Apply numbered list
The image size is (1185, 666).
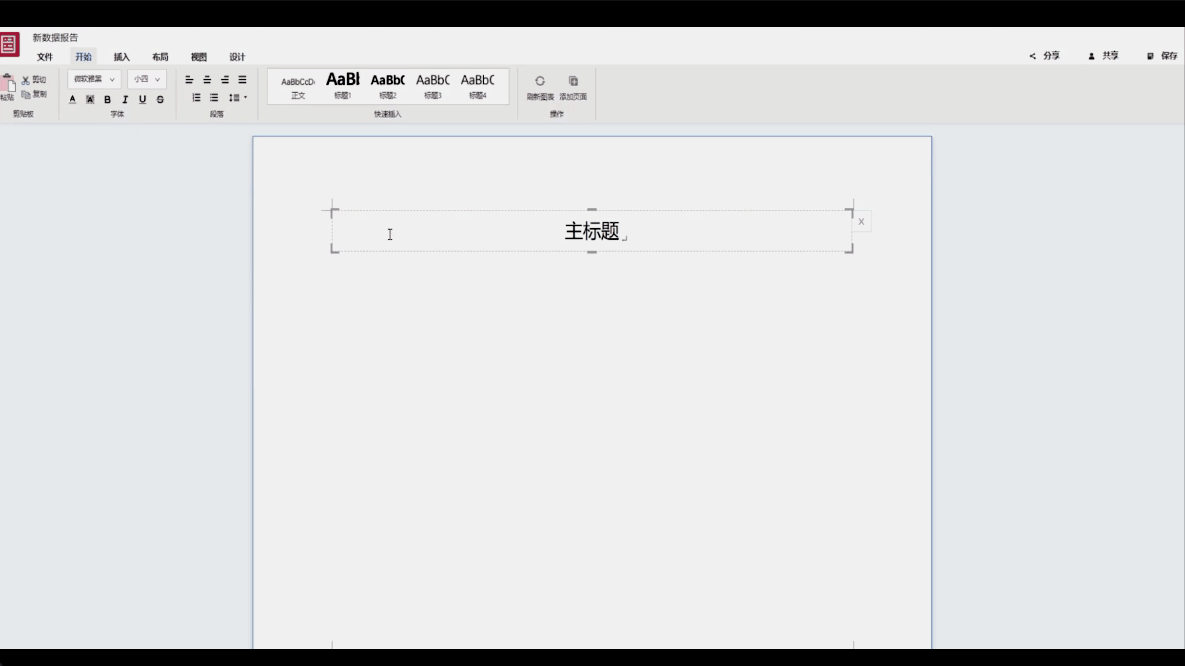coord(196,98)
